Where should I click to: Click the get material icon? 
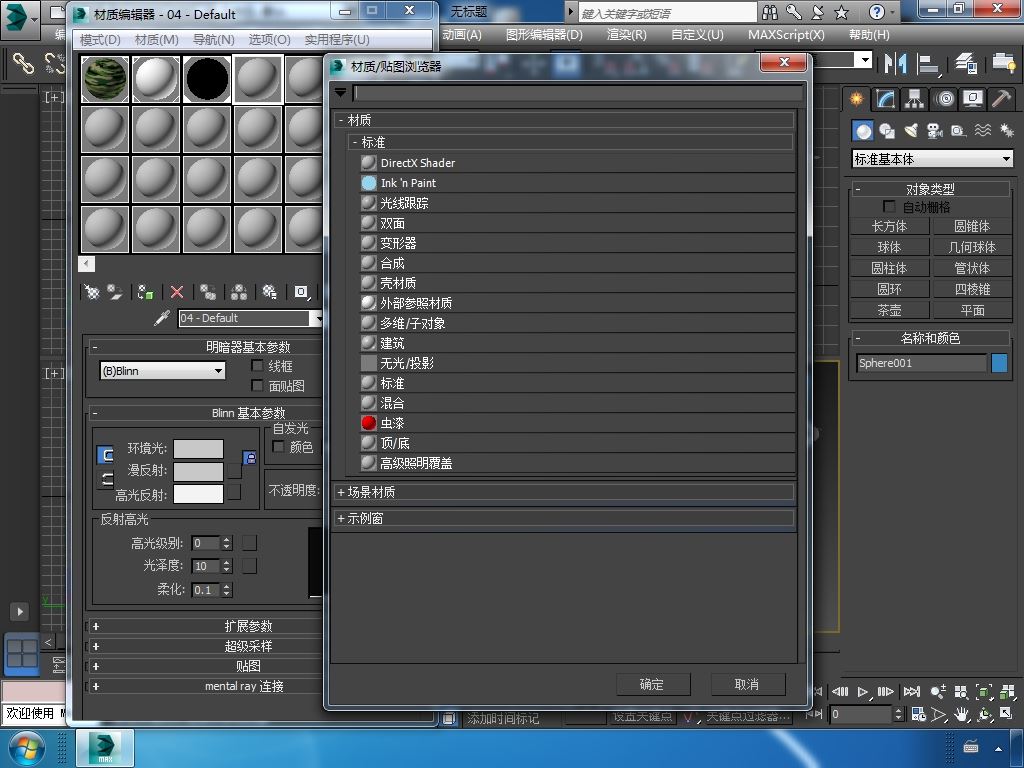pyautogui.click(x=92, y=292)
